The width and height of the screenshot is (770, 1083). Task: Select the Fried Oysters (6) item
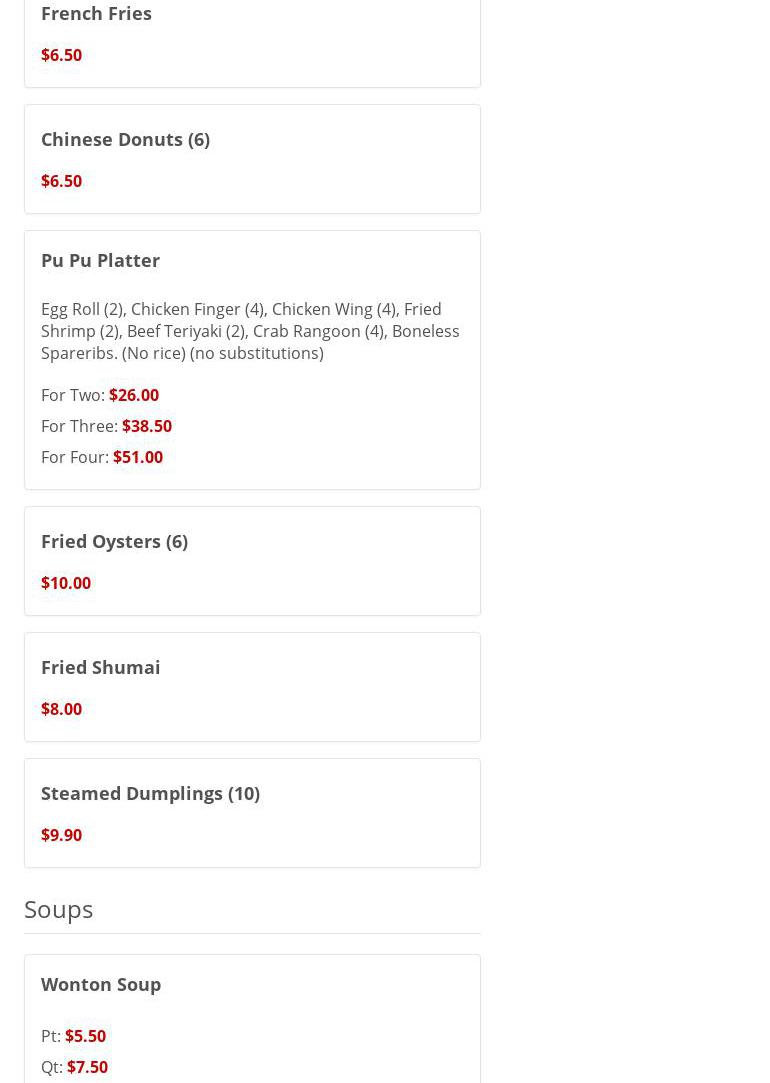[x=114, y=541]
